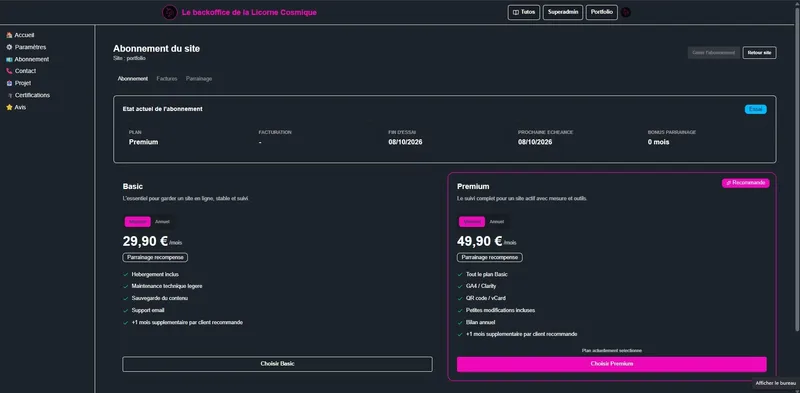Click the Basic description about un site en ligne

(186, 199)
